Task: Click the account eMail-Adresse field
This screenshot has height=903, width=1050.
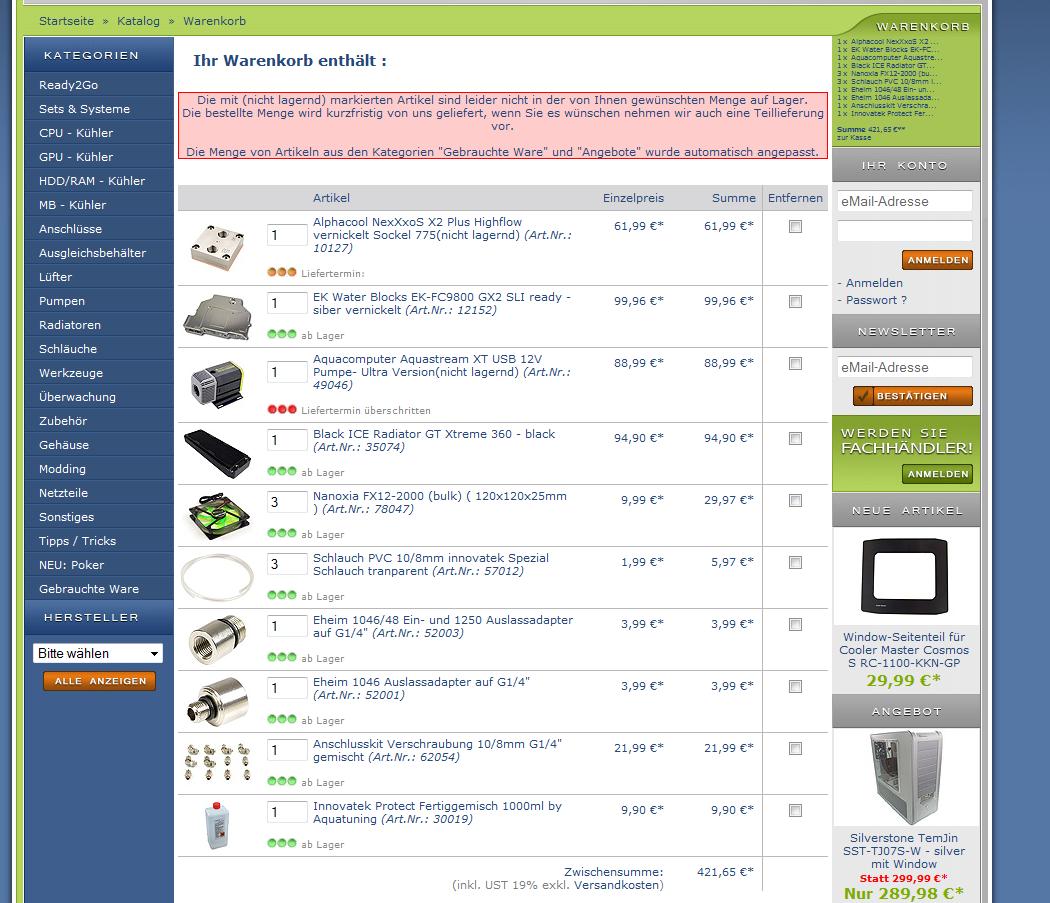Action: [905, 201]
